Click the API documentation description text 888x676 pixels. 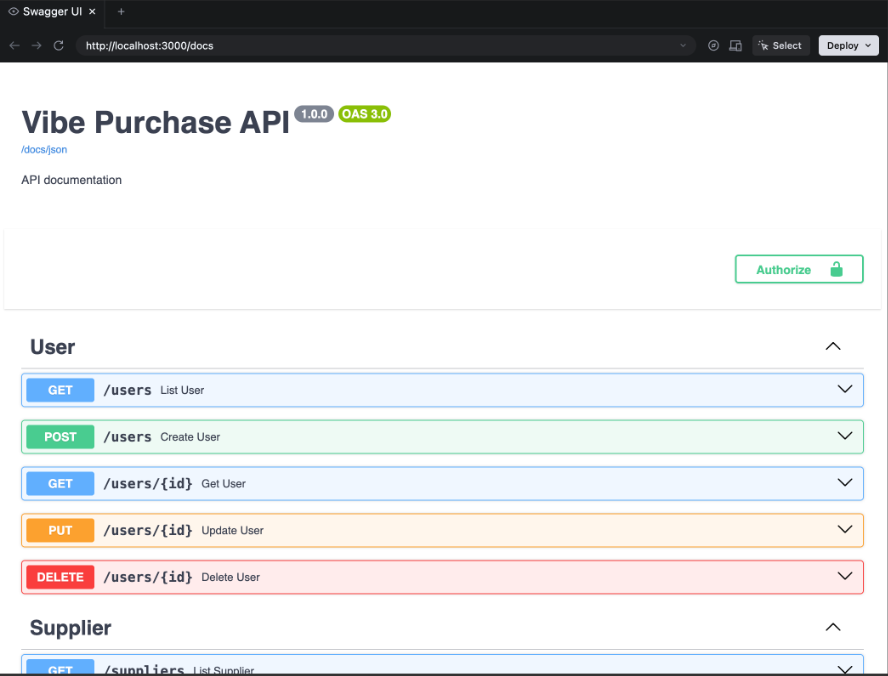pyautogui.click(x=71, y=180)
